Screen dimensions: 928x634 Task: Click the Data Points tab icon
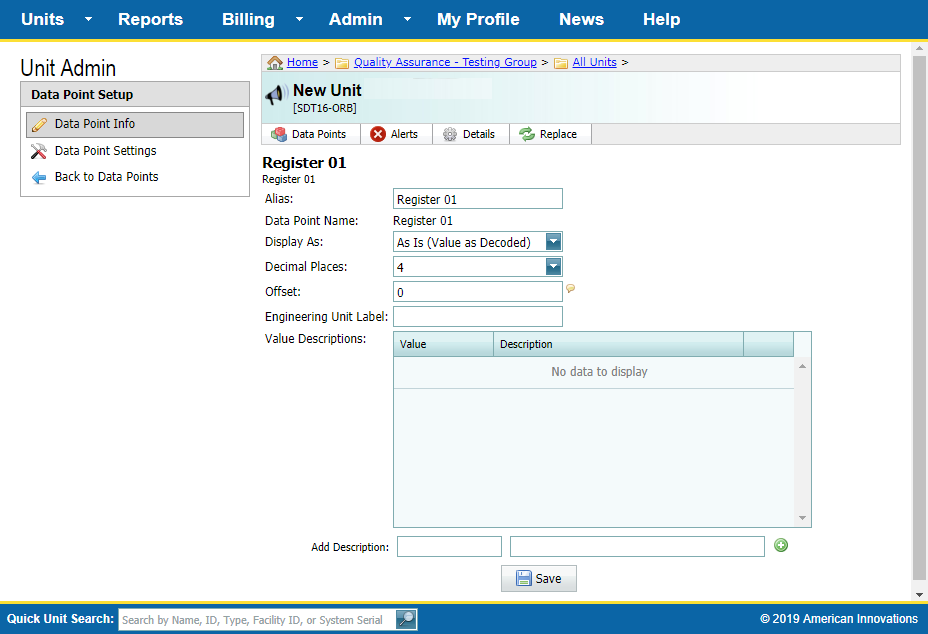(279, 133)
